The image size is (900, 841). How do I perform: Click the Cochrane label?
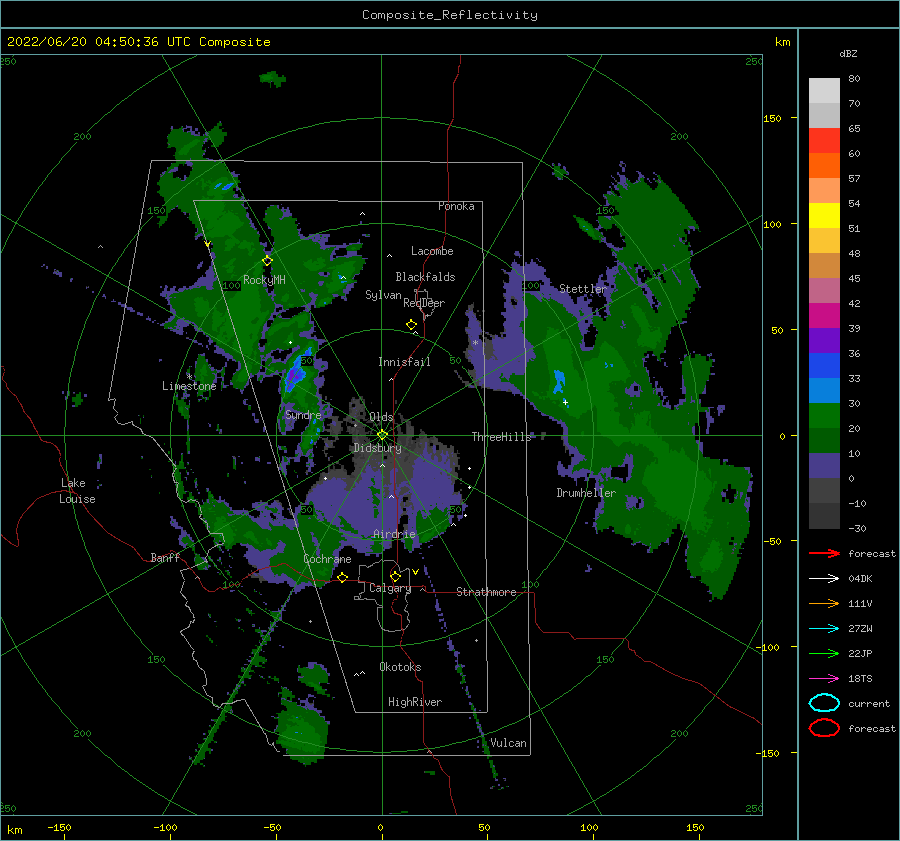tap(327, 559)
